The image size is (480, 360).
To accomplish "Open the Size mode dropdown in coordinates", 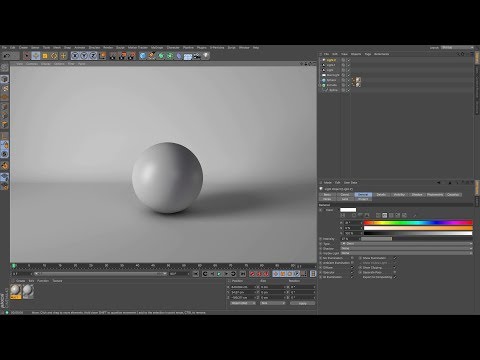I will (273, 303).
